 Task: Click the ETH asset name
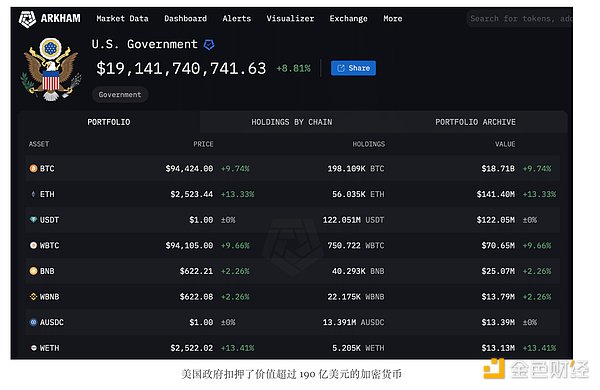tap(47, 194)
